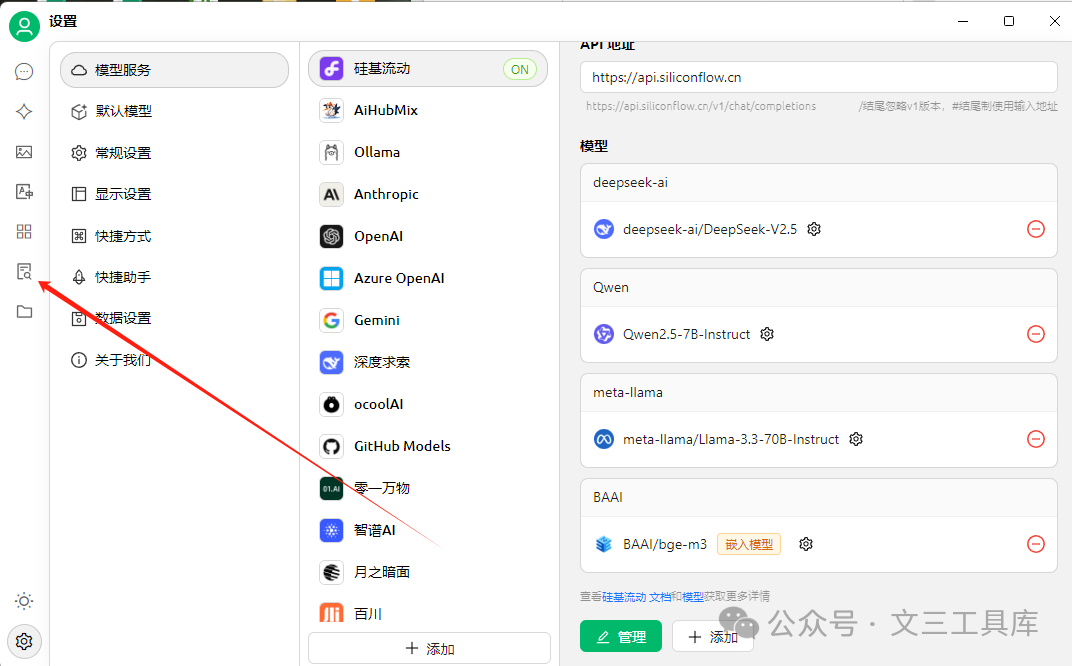Open the 默认模型 settings section

pos(174,111)
